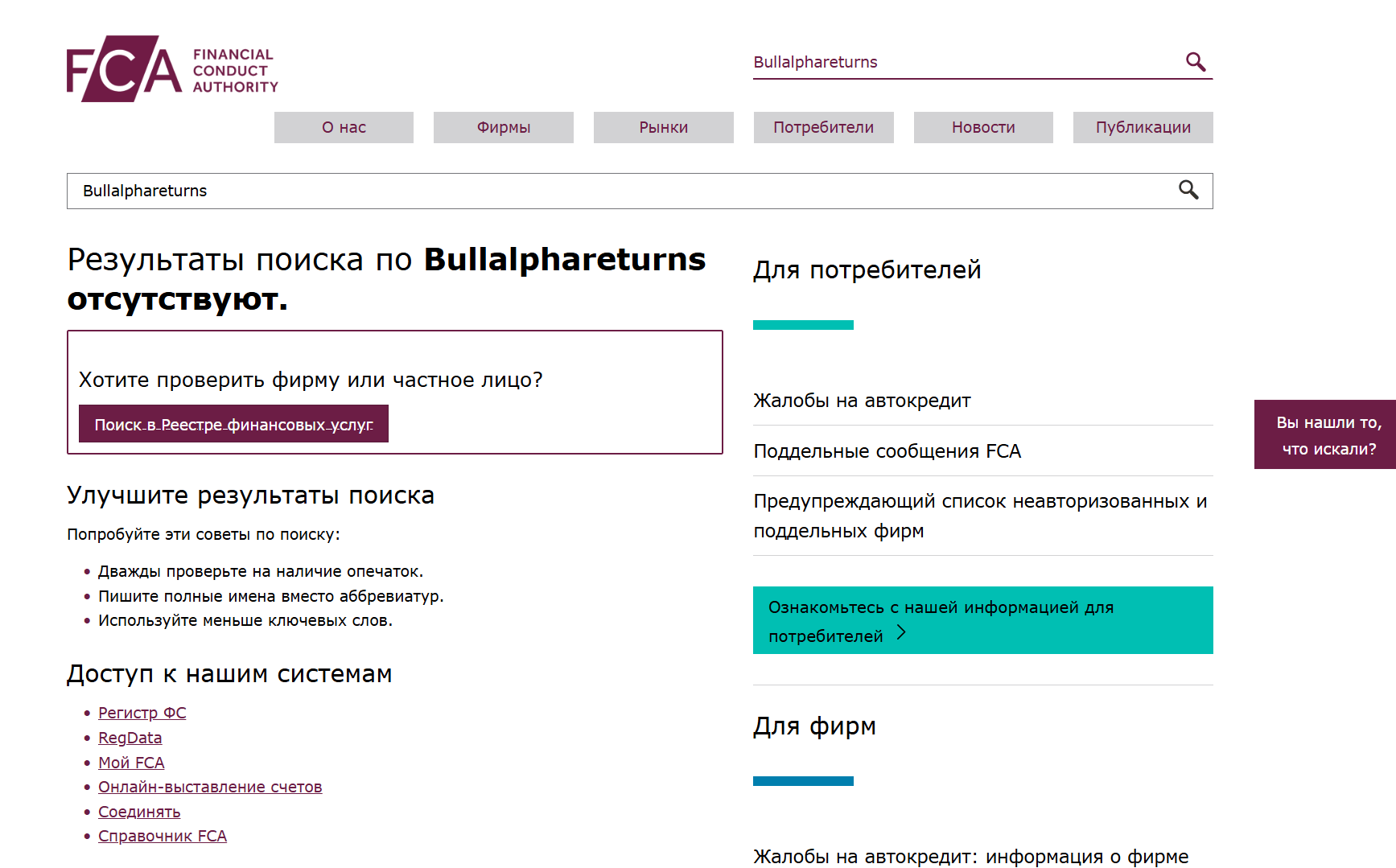Viewport: 1396px width, 868px height.
Task: Click the no-results heading for Bullalphareturns
Action: (387, 278)
